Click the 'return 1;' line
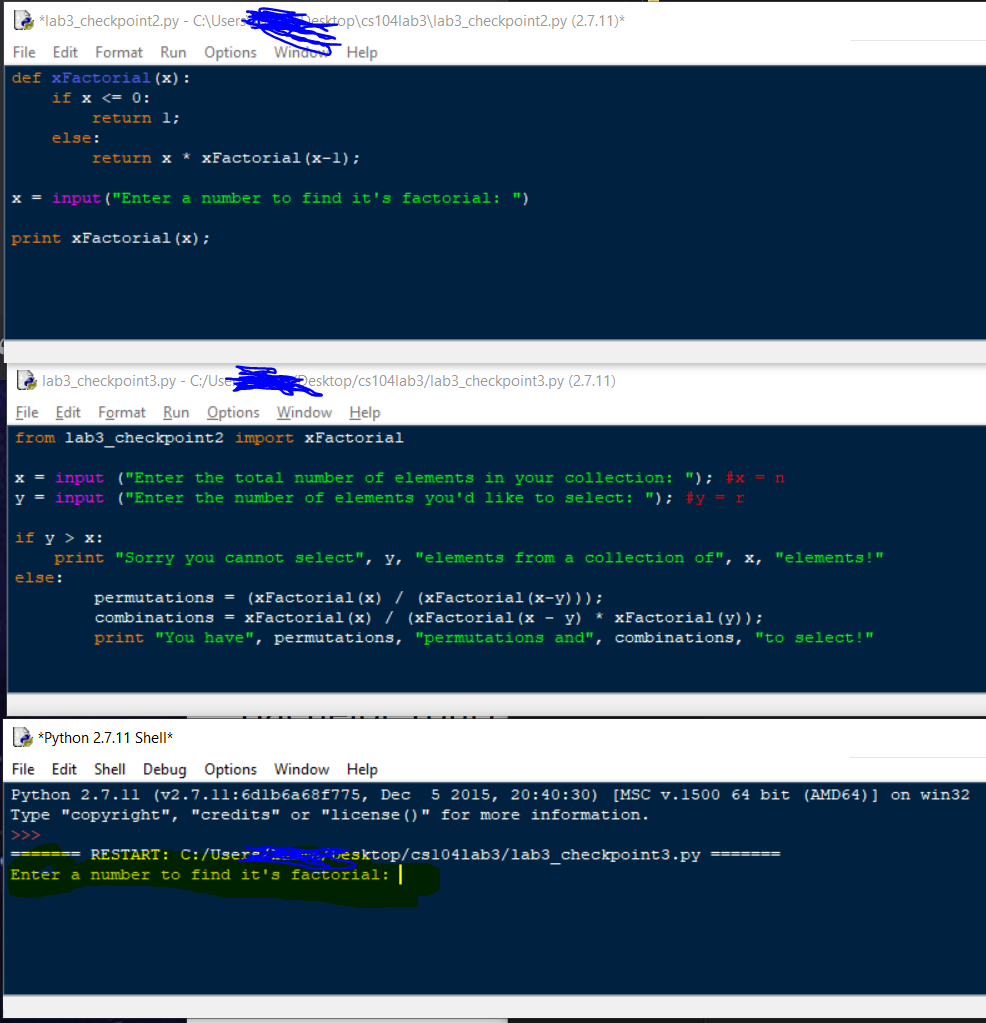986x1023 pixels. pyautogui.click(x=136, y=118)
